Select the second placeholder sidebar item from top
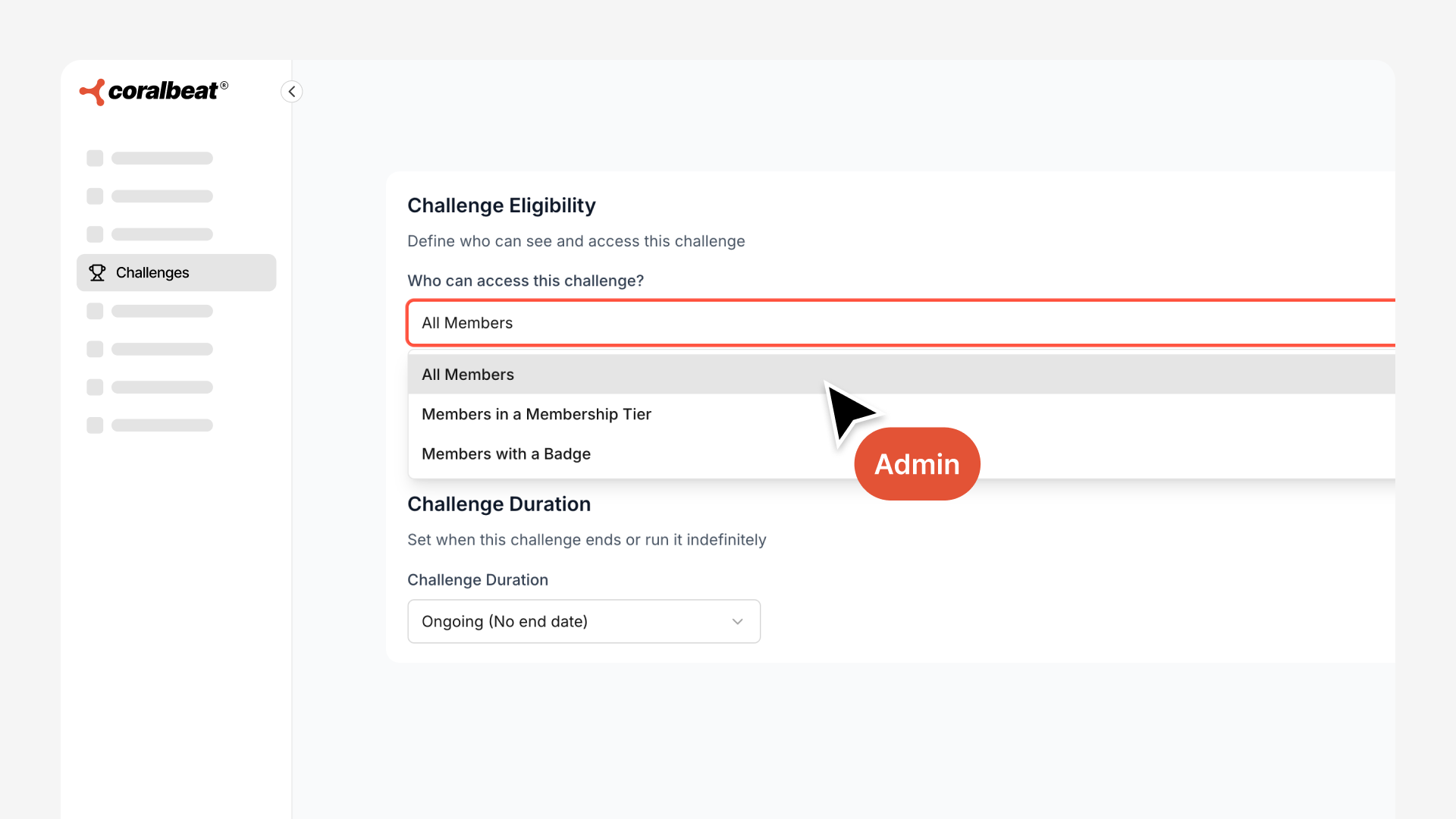The height and width of the screenshot is (819, 1456). click(x=150, y=196)
